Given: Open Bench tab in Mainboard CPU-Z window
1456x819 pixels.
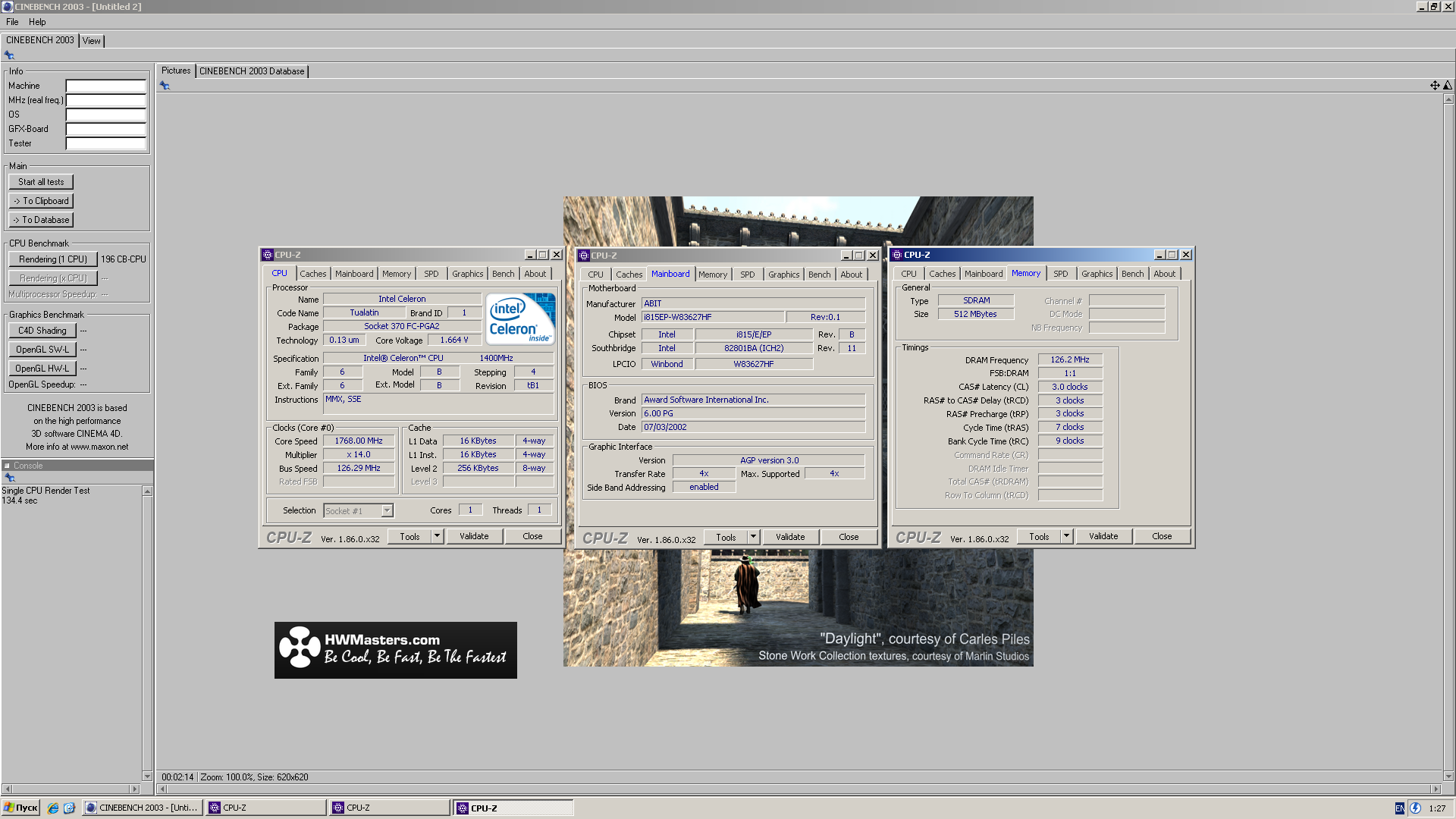Looking at the screenshot, I should click(x=819, y=275).
